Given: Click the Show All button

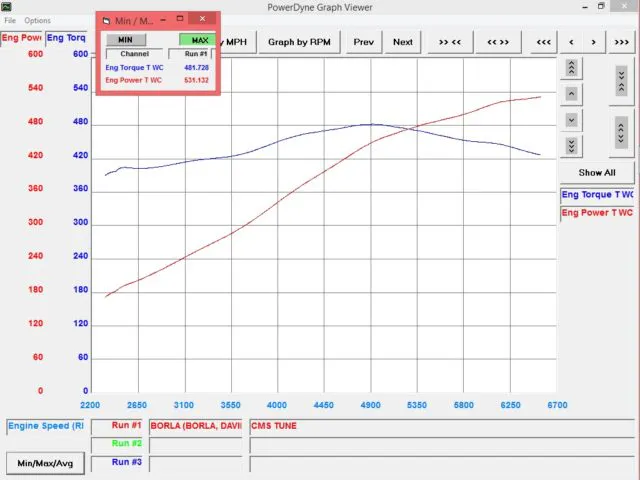Looking at the screenshot, I should 597,173.
